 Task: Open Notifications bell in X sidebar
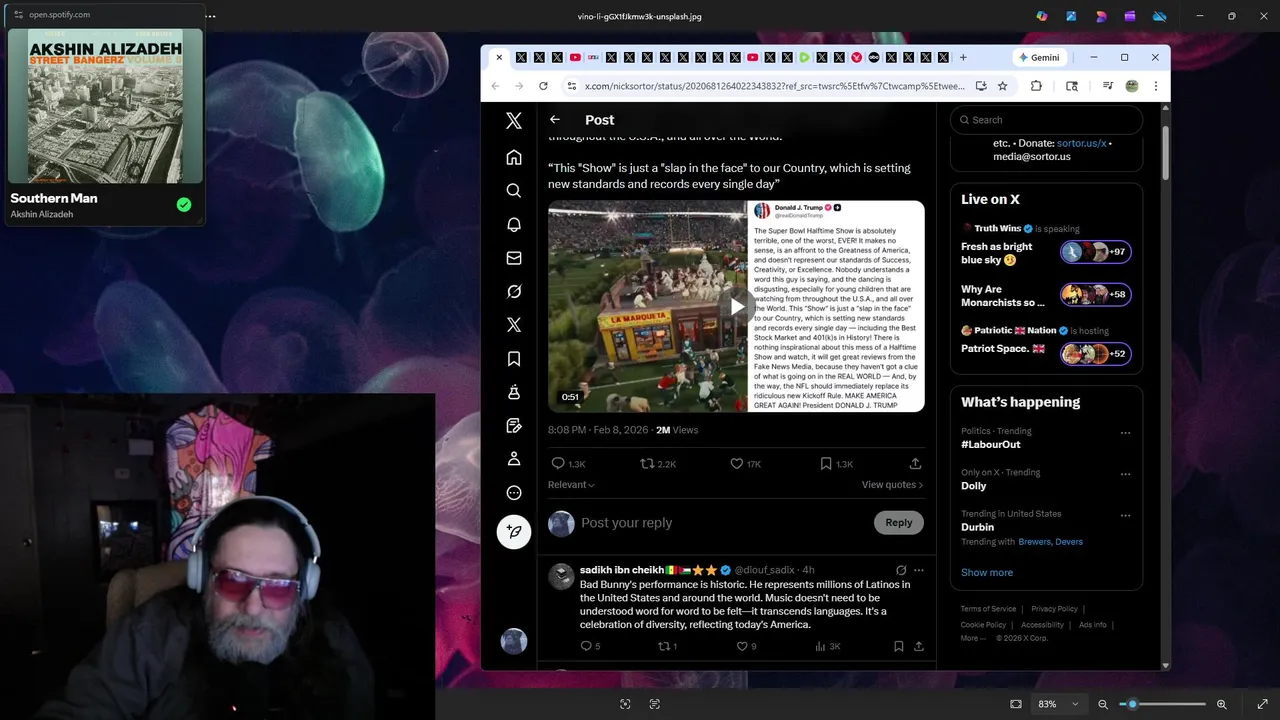tap(514, 224)
